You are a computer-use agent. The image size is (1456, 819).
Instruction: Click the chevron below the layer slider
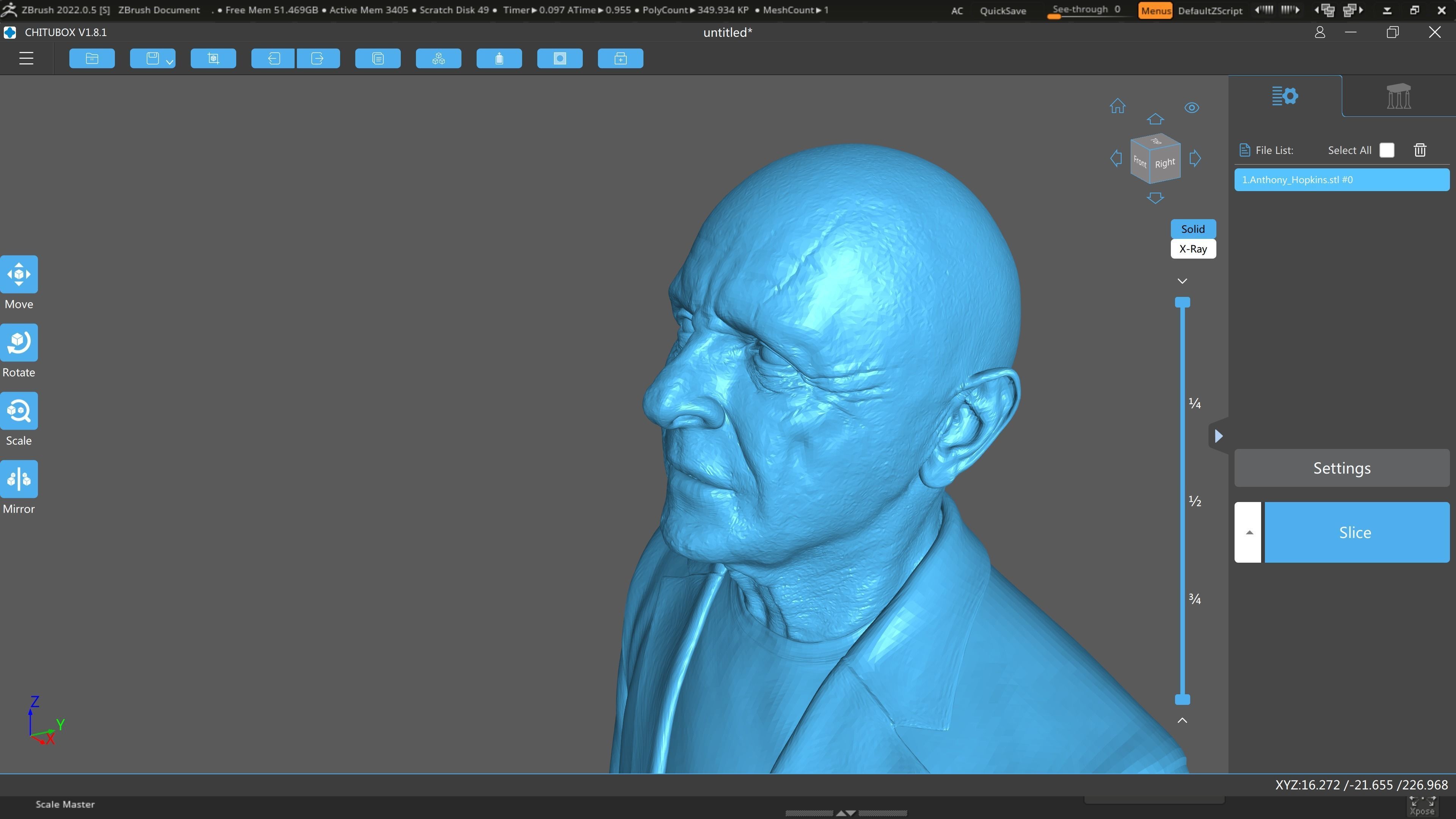[1182, 720]
